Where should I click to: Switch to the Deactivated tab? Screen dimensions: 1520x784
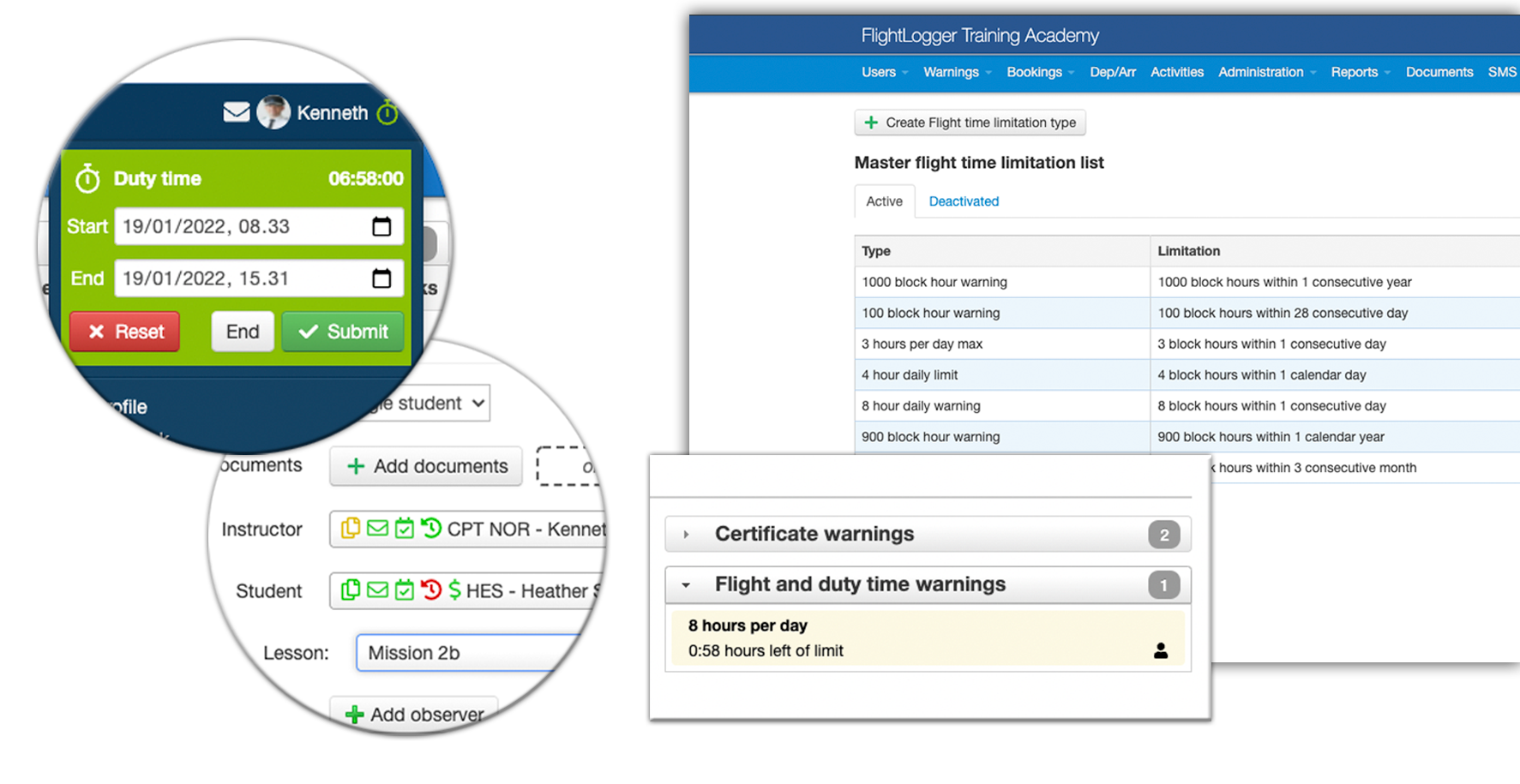pos(964,201)
